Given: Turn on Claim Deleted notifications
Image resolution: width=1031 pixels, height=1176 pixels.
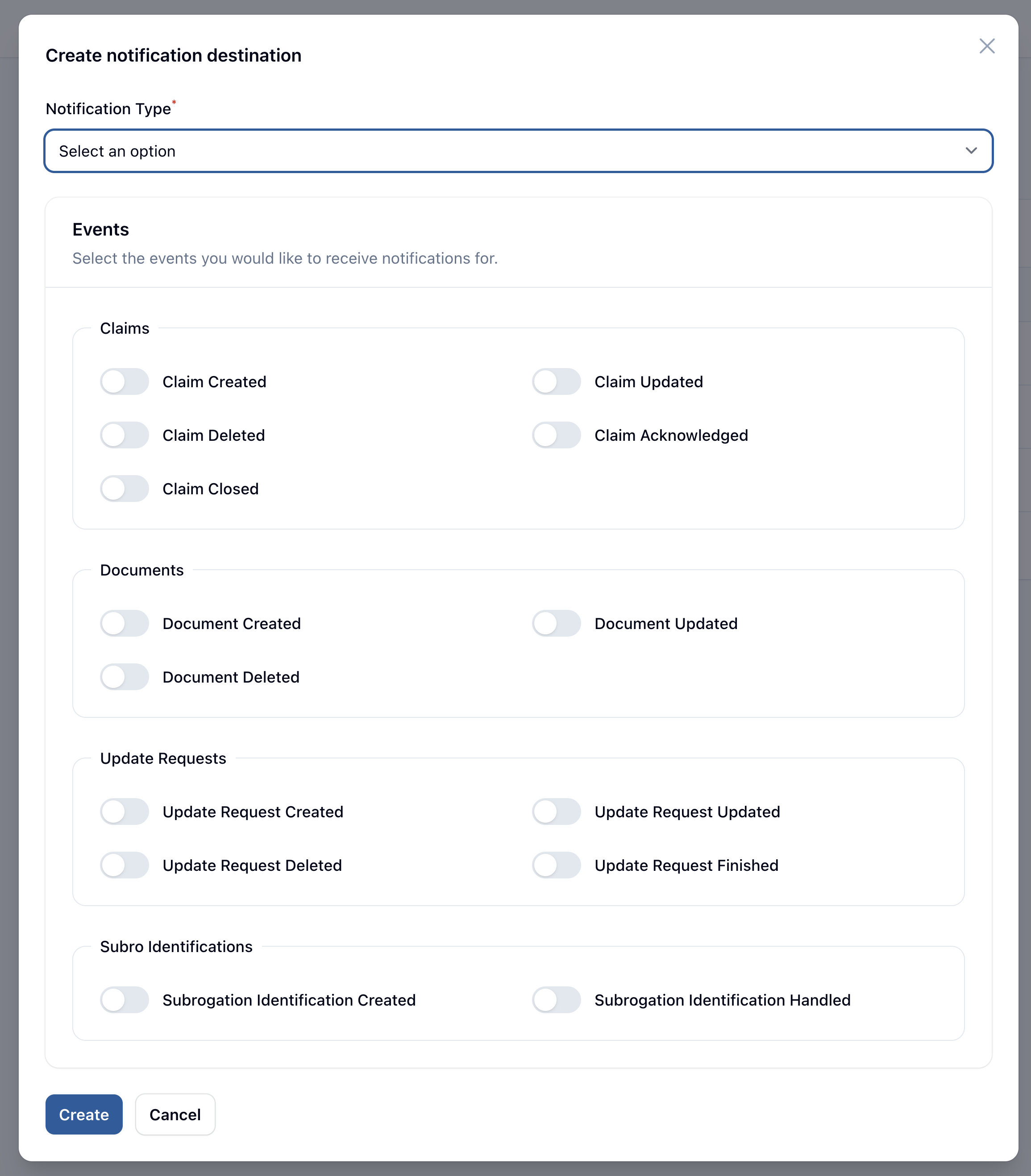Looking at the screenshot, I should [x=124, y=435].
